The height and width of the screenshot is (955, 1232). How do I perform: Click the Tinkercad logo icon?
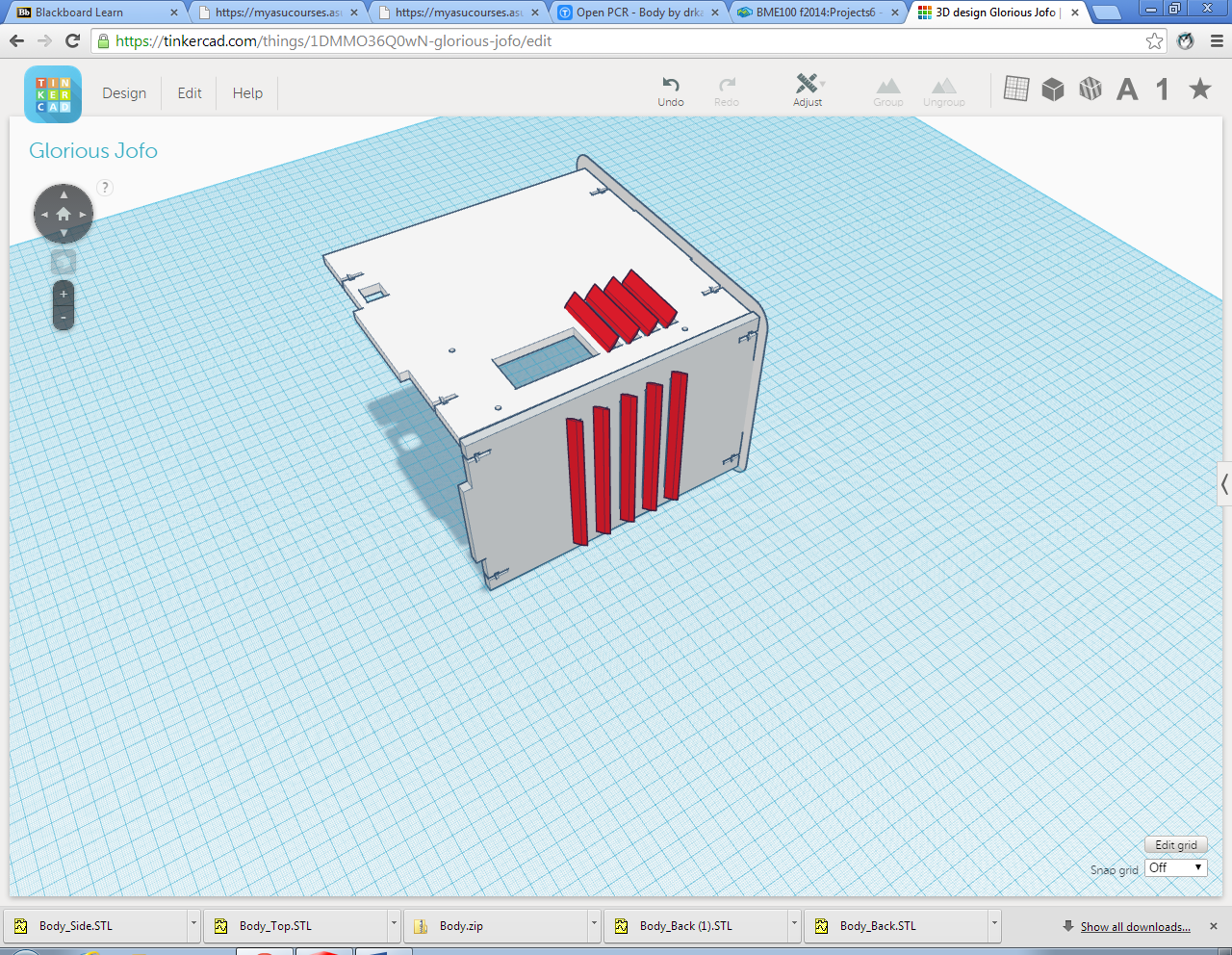coord(53,94)
